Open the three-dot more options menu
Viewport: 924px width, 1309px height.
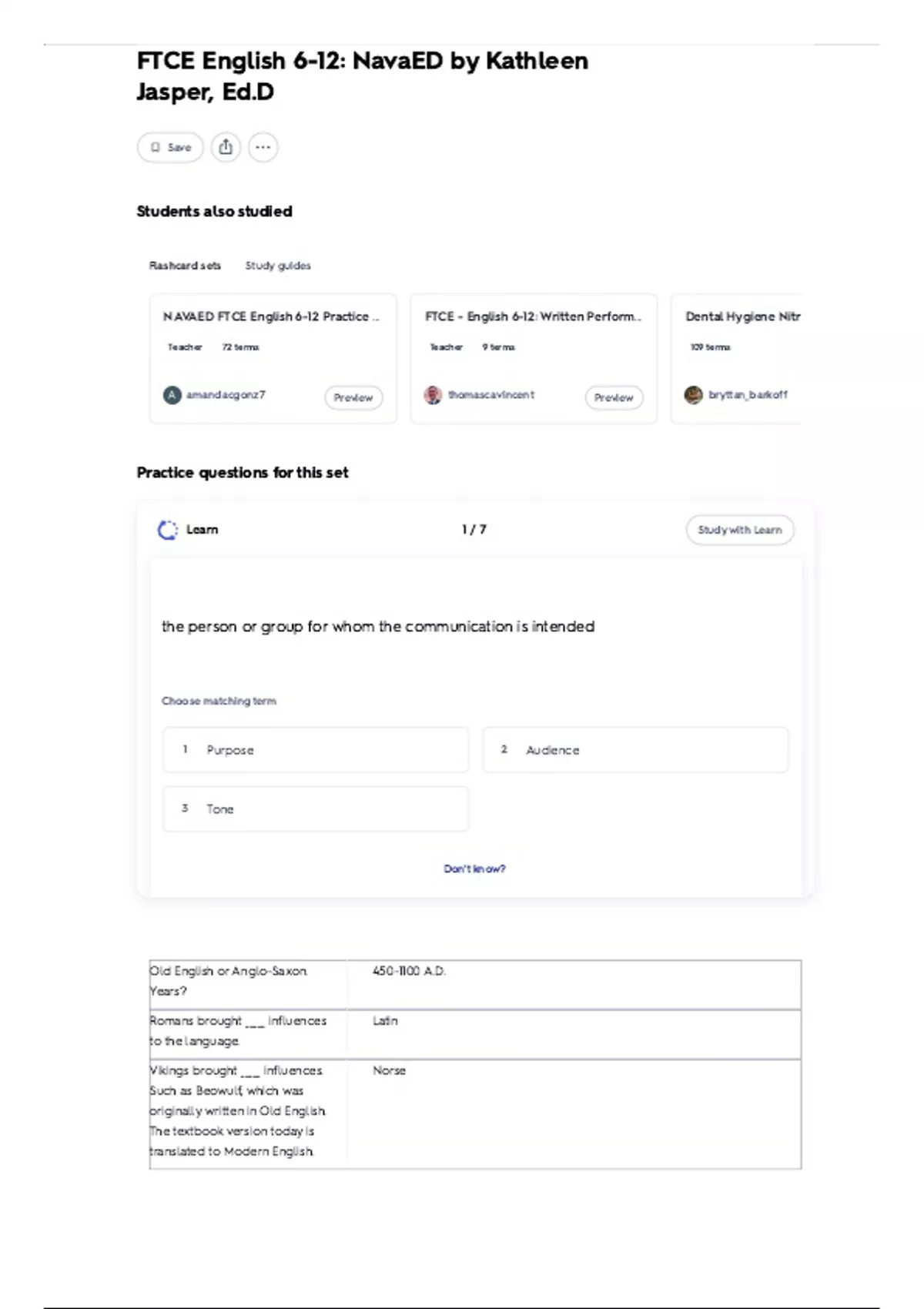[x=263, y=147]
